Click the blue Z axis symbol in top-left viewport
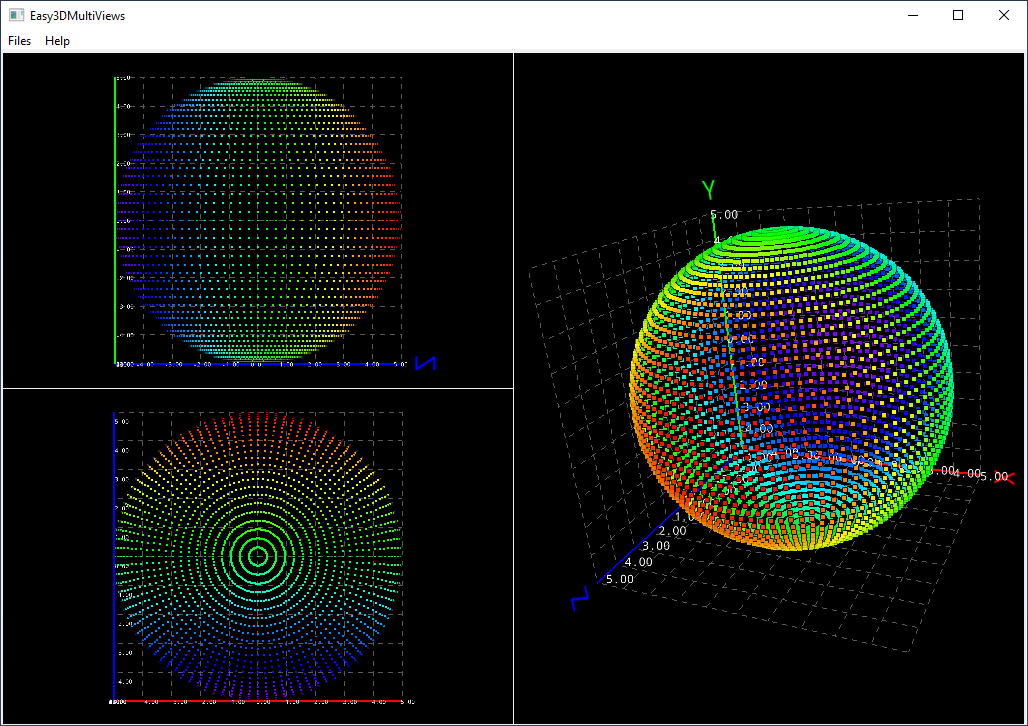 point(425,363)
